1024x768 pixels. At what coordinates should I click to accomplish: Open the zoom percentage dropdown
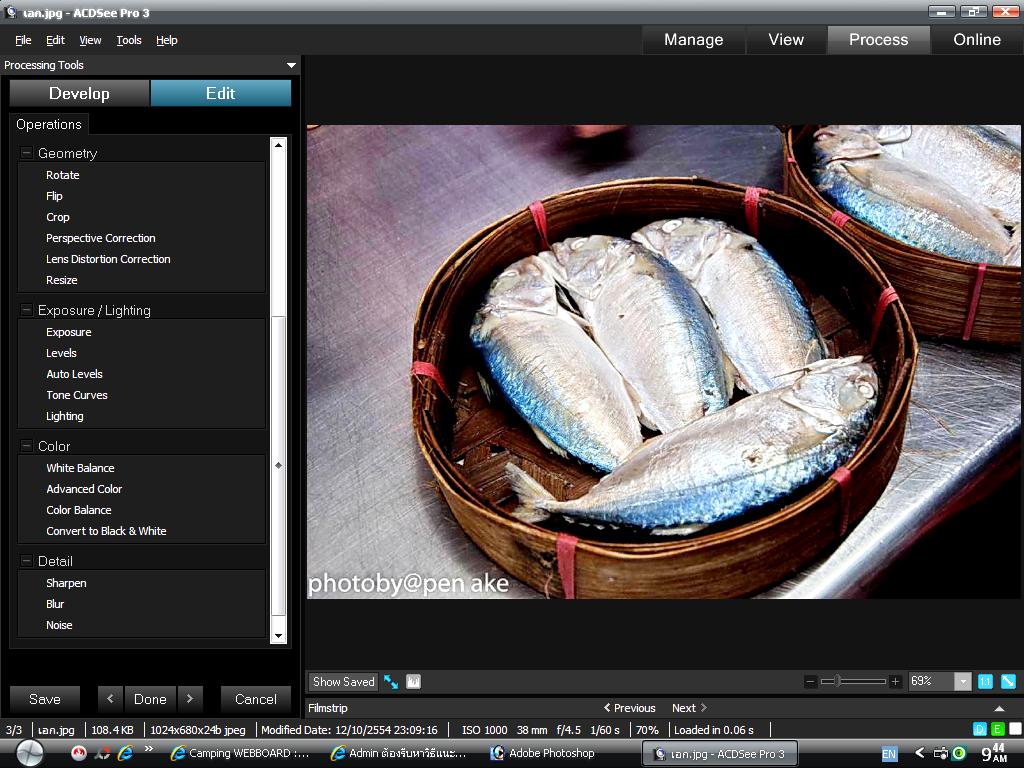coord(962,681)
